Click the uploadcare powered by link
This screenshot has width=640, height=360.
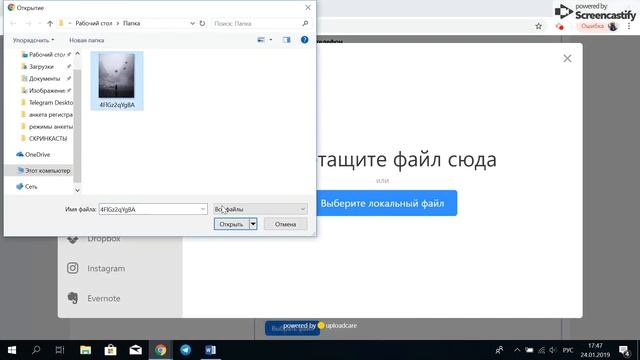coord(320,326)
